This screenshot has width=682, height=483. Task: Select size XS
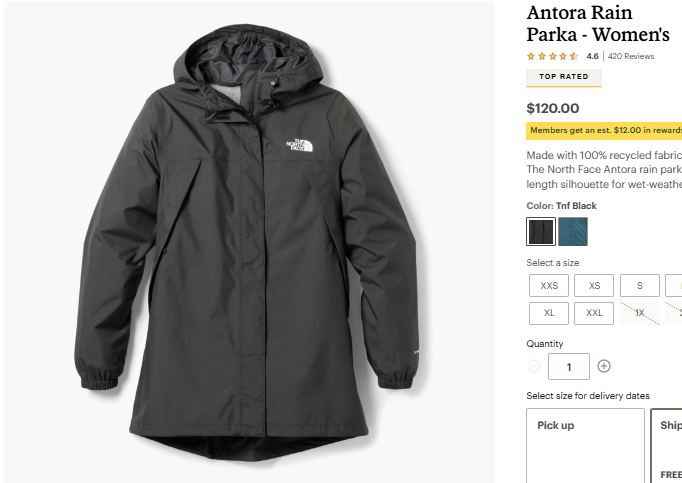(x=594, y=286)
